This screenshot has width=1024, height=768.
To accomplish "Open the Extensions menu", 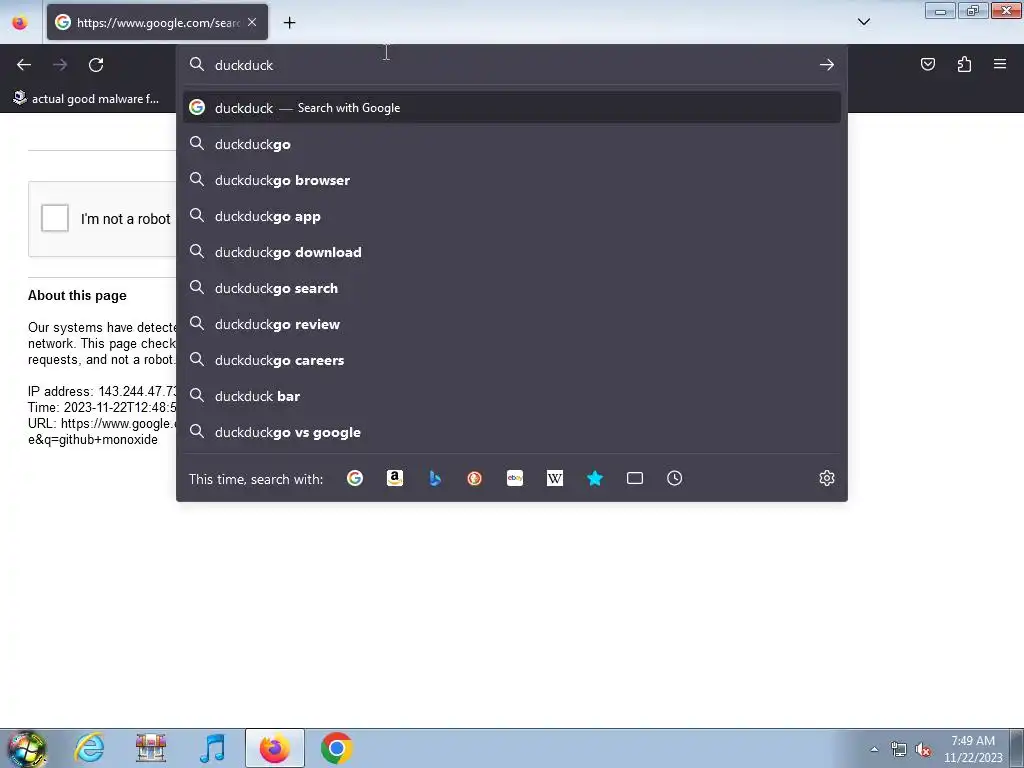I will pyautogui.click(x=964, y=64).
